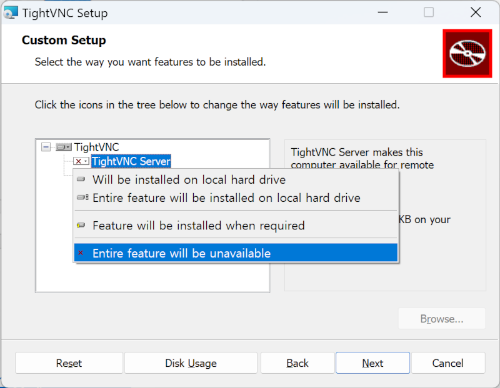Proceed with the Next button
The height and width of the screenshot is (388, 500).
coord(373,363)
